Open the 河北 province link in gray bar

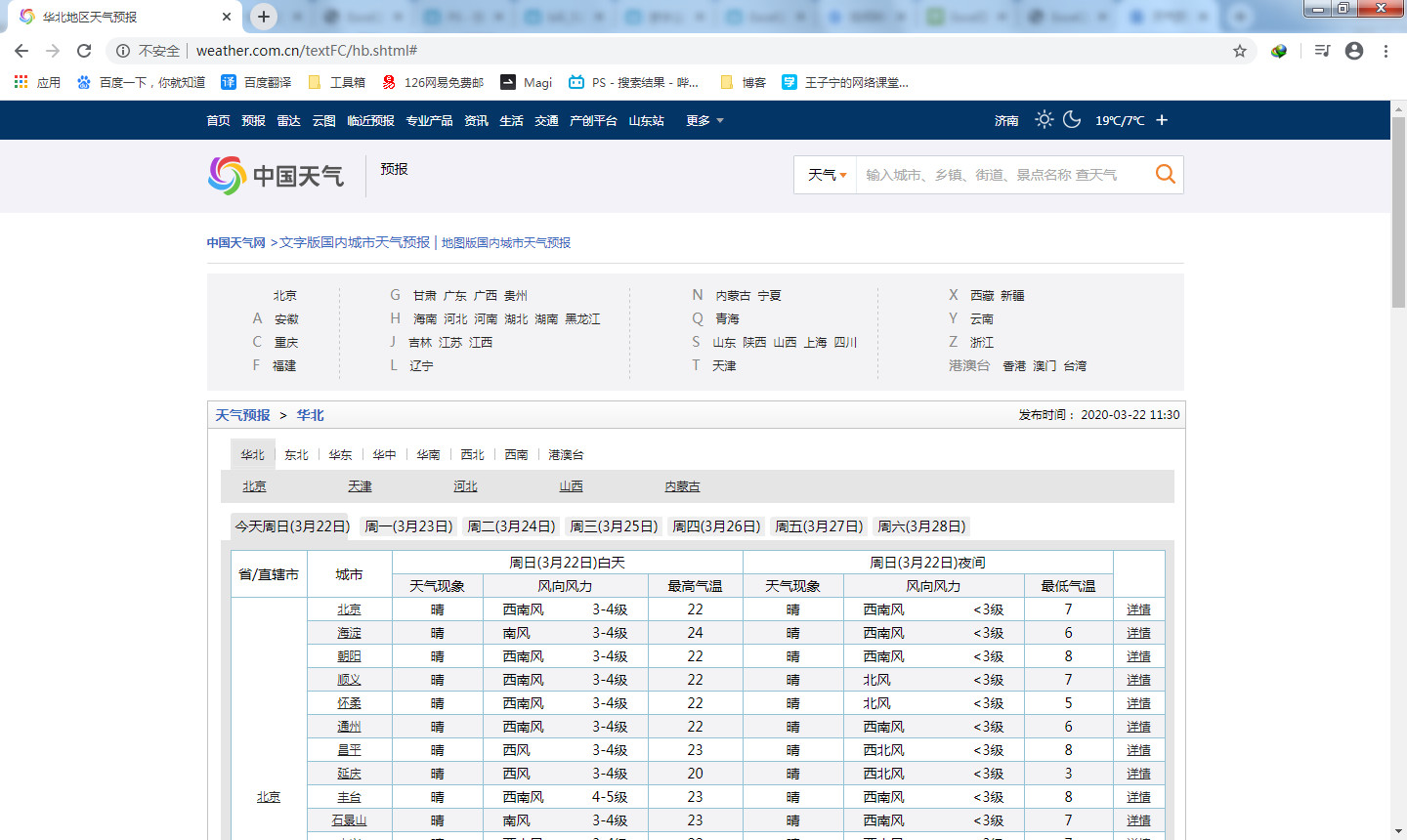[465, 485]
